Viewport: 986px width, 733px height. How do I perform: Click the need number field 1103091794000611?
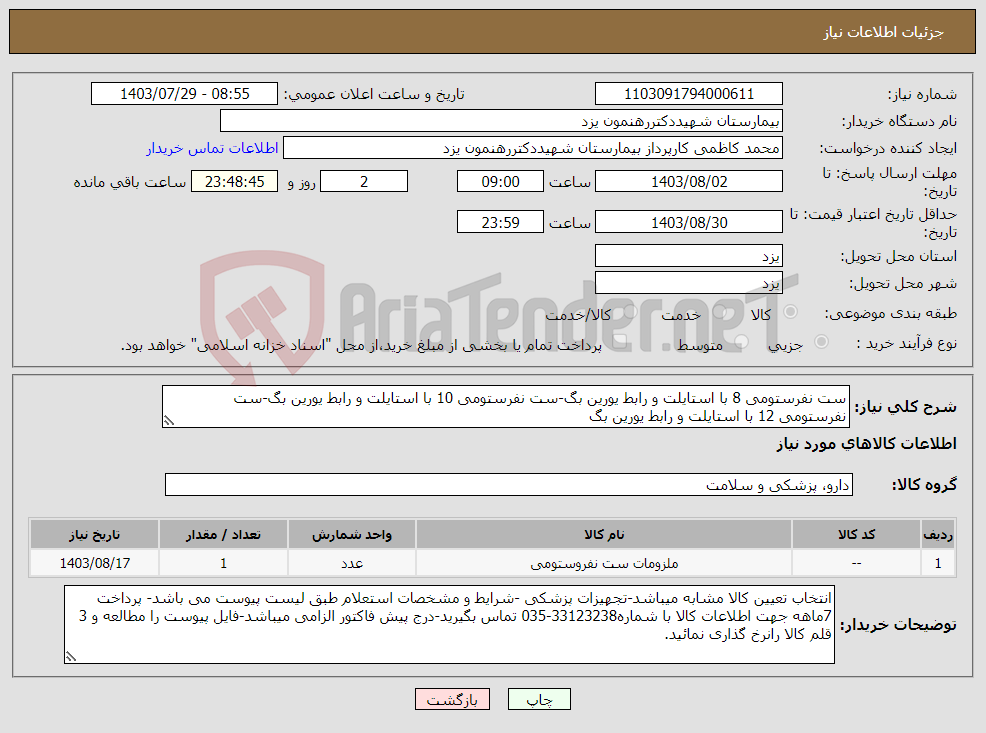[689, 94]
